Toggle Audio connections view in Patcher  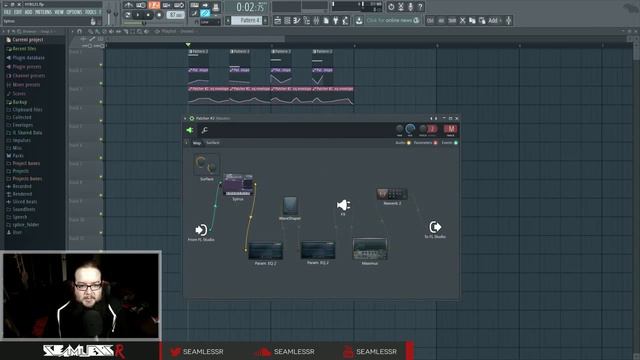403,143
